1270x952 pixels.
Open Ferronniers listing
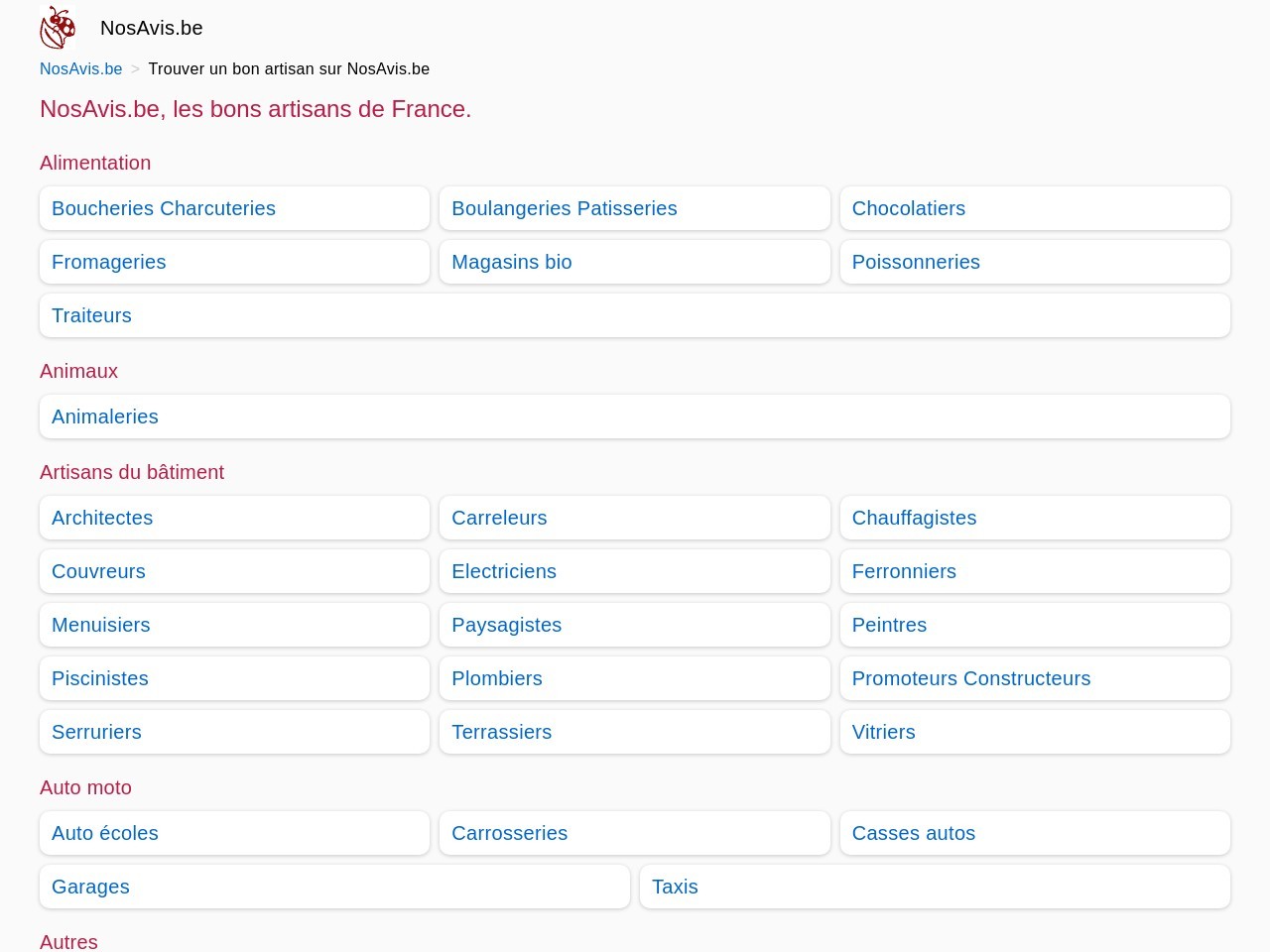(1035, 571)
